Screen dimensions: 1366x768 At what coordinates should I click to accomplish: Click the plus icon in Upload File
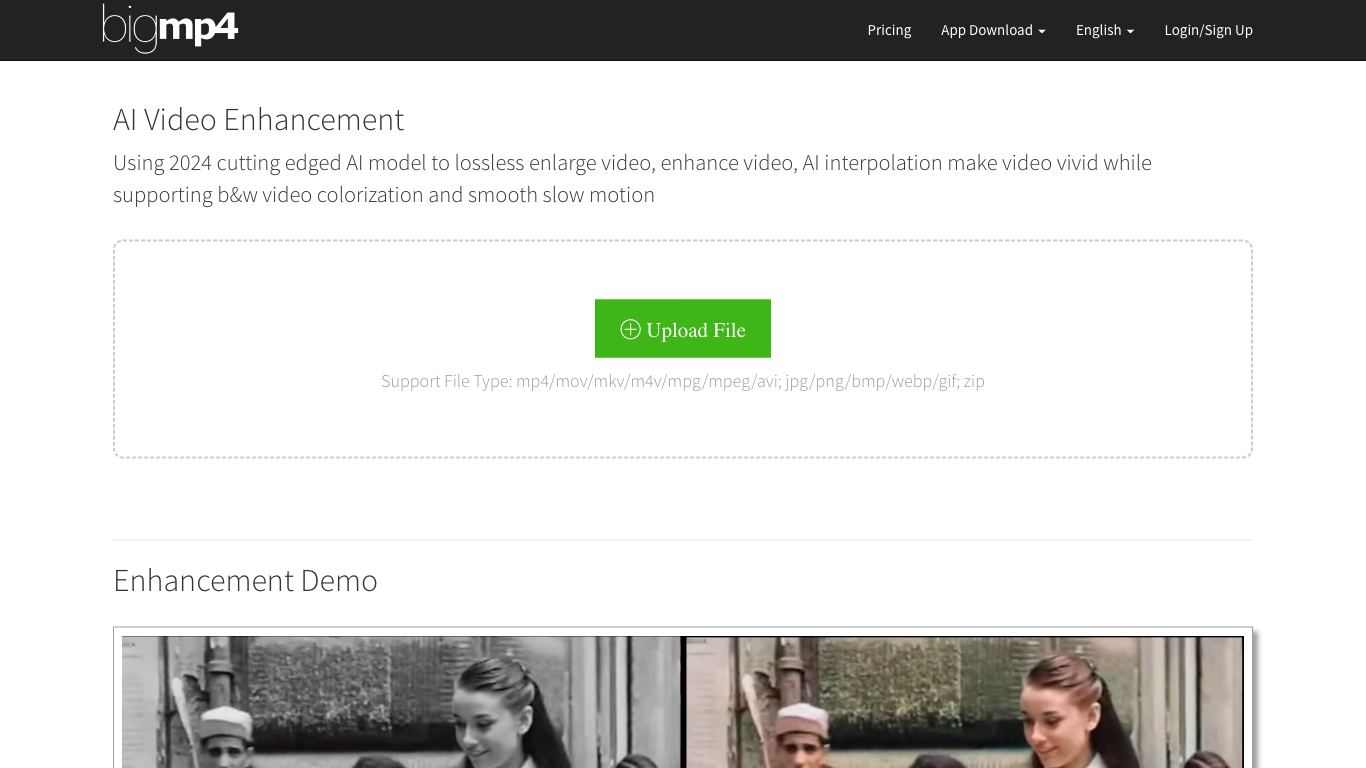[x=630, y=329]
